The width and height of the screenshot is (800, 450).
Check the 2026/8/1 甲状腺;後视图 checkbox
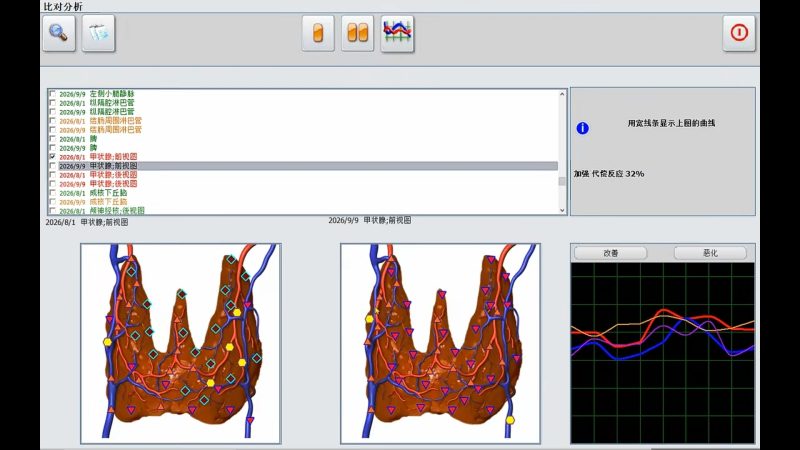pos(53,175)
